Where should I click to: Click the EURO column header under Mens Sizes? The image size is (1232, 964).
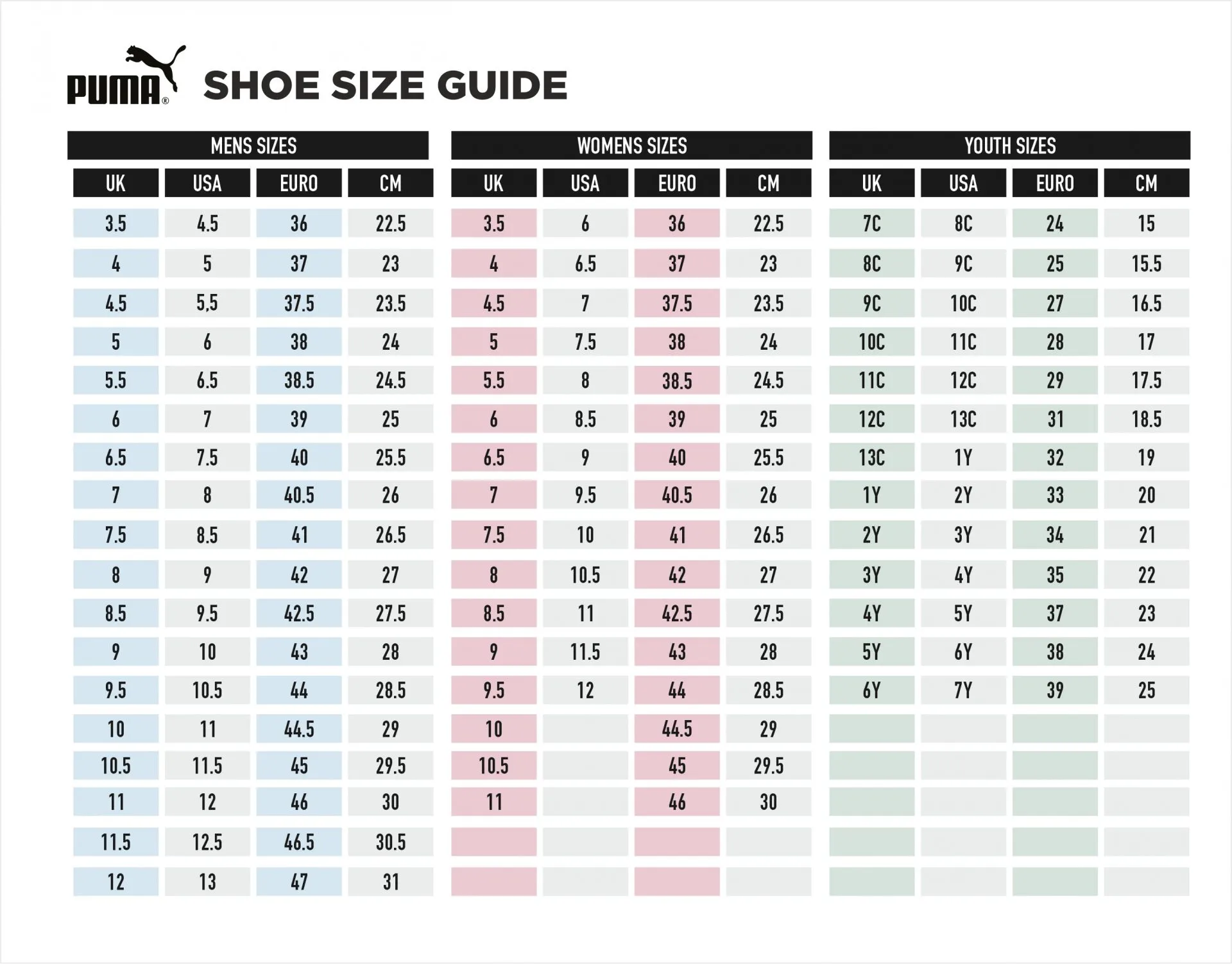tap(299, 183)
